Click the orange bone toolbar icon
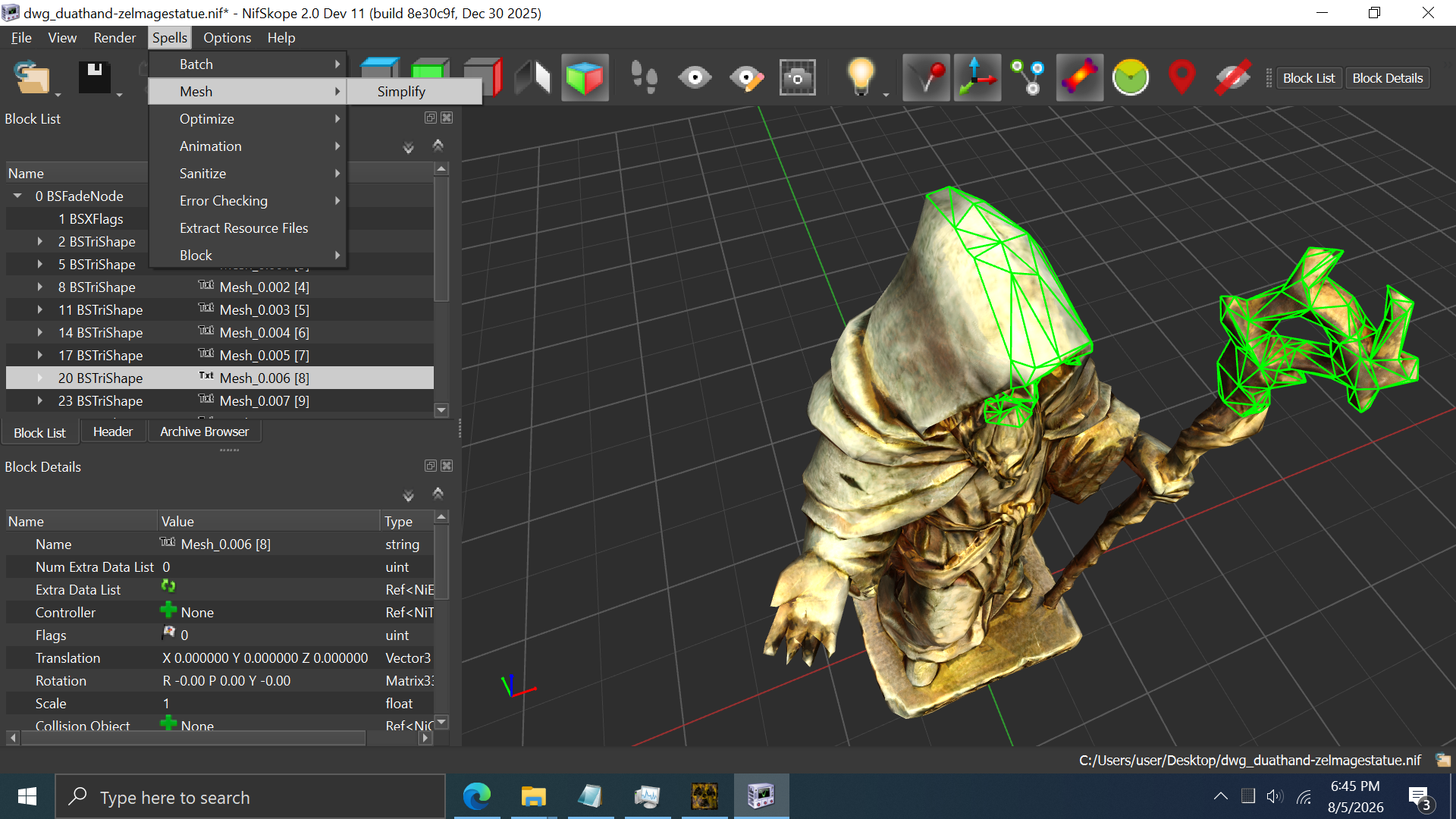The image size is (1456, 819). (1079, 77)
